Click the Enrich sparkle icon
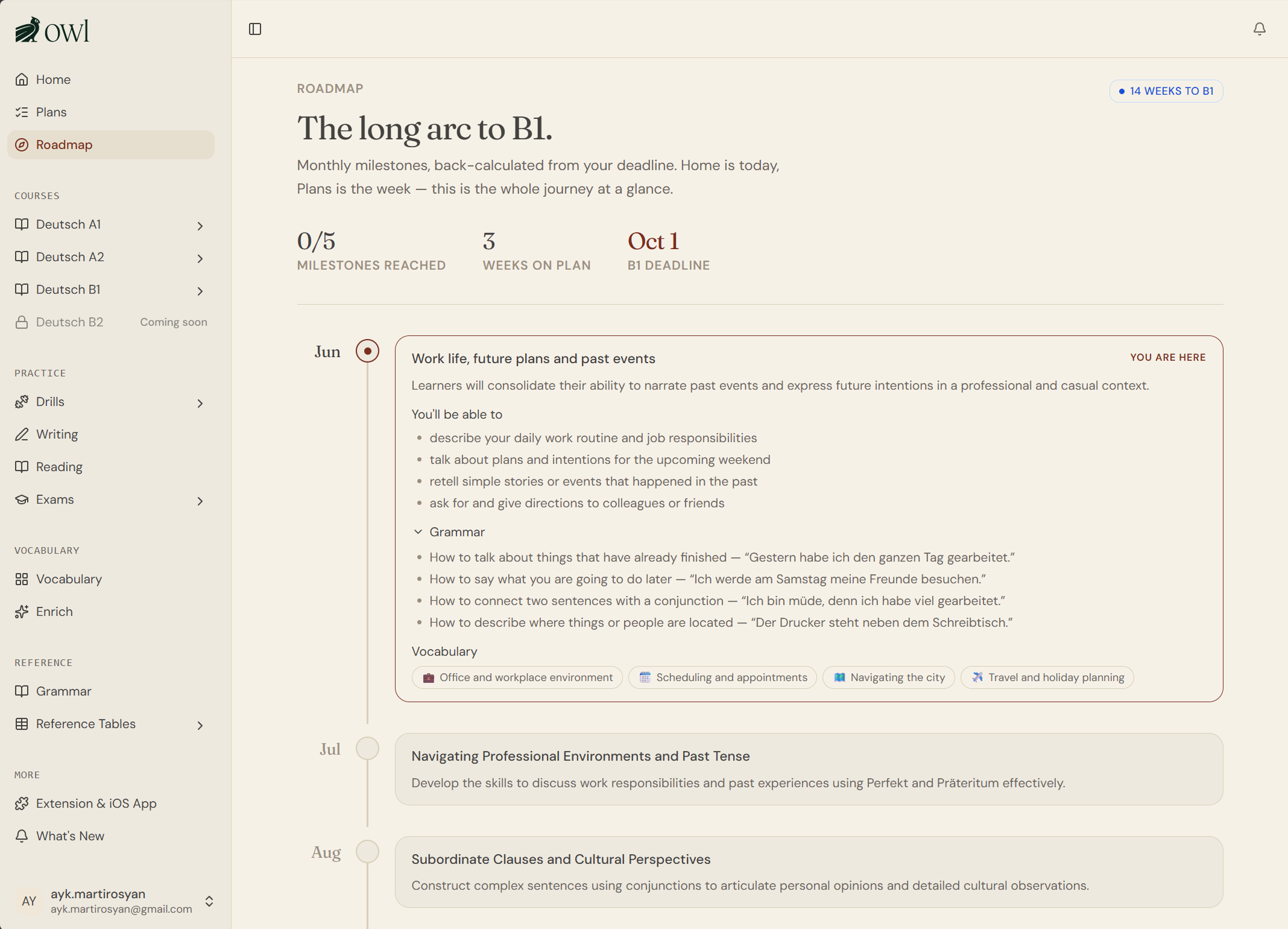 [22, 612]
